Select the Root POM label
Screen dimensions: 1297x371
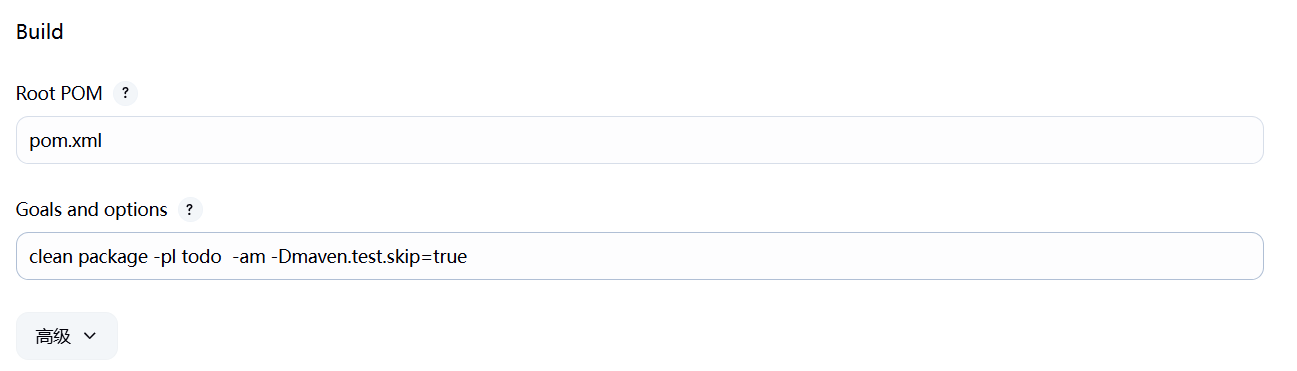click(59, 93)
